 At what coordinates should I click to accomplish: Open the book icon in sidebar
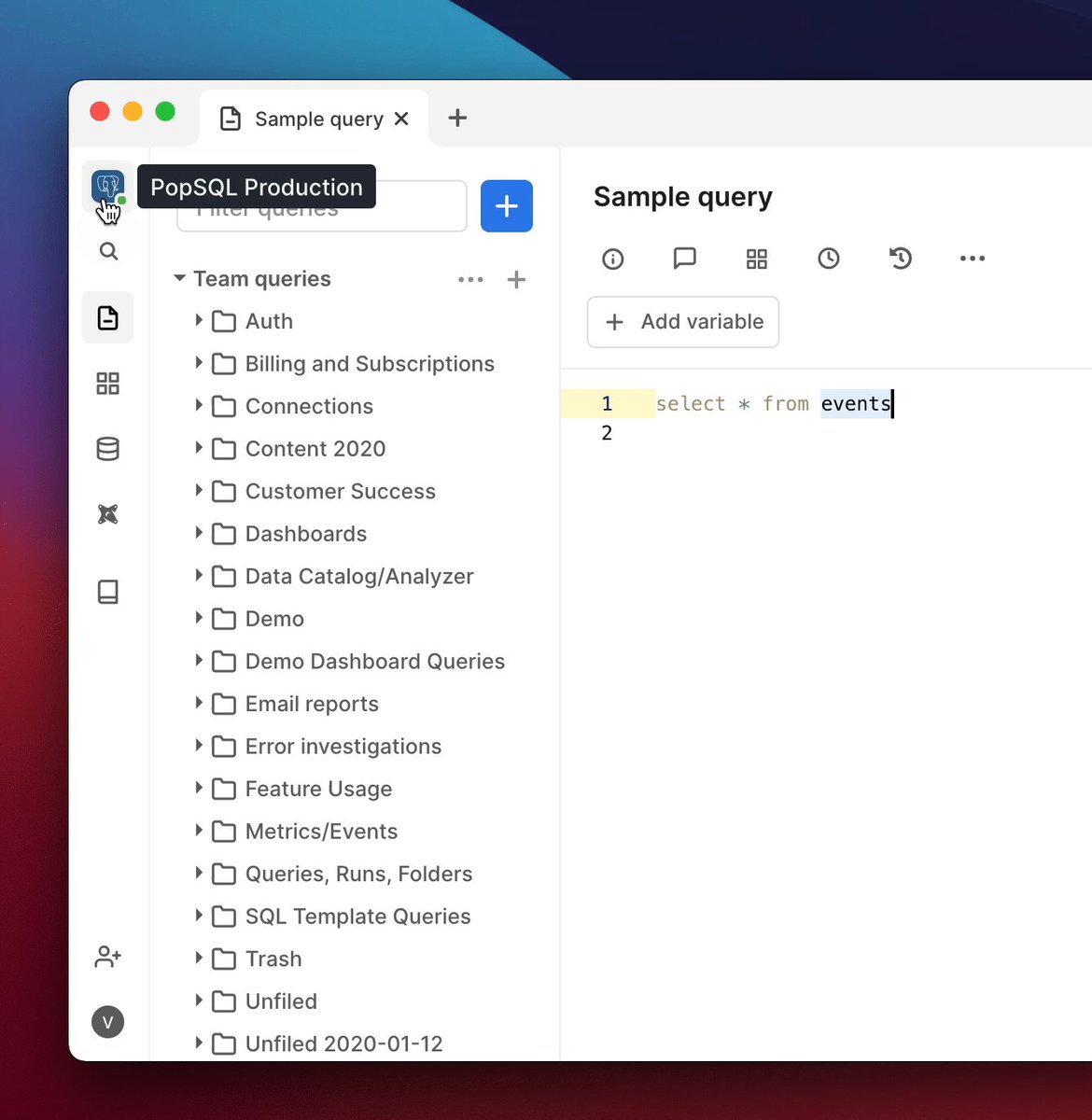click(108, 592)
